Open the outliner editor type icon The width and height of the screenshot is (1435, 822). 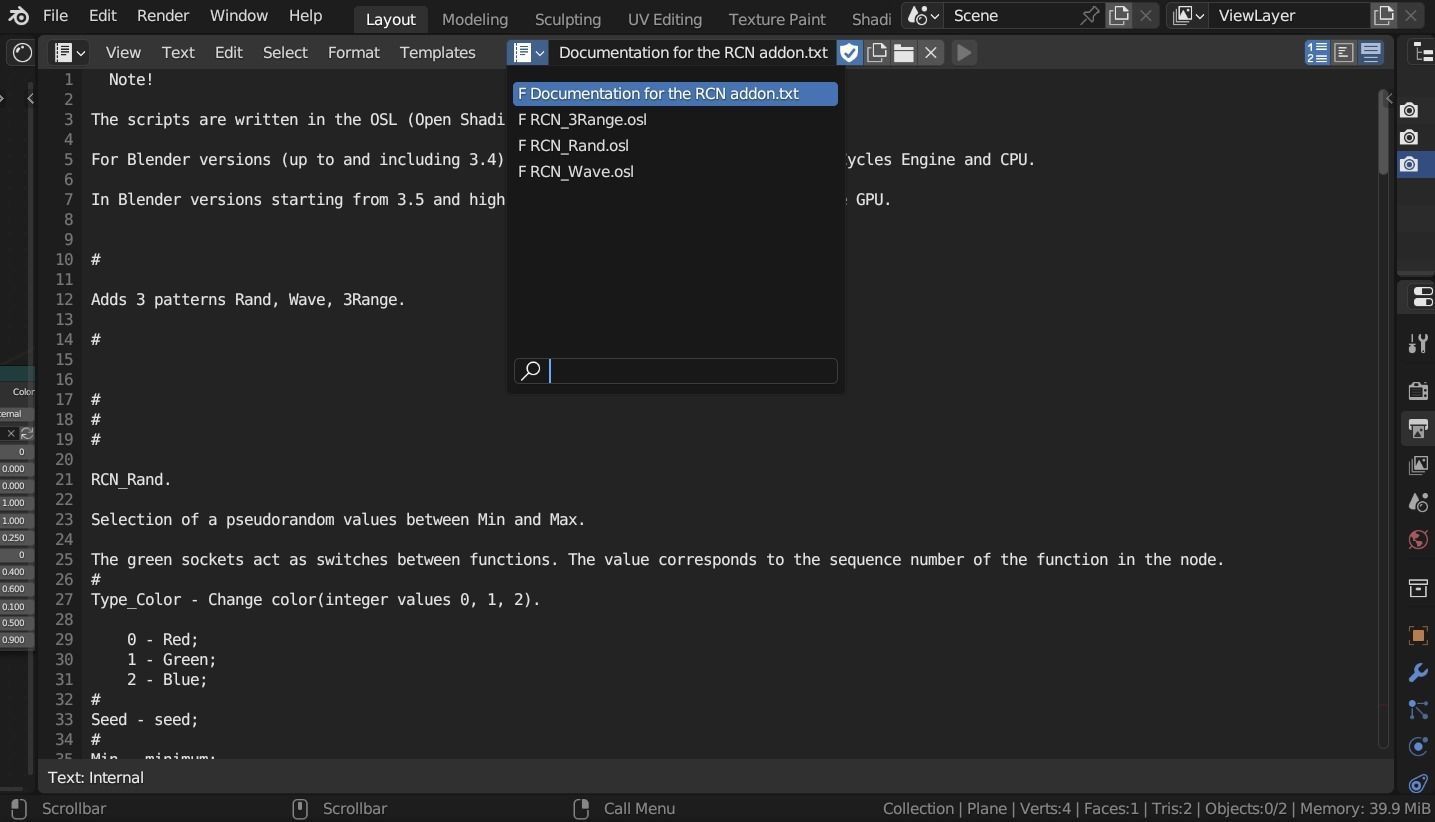[x=1421, y=53]
